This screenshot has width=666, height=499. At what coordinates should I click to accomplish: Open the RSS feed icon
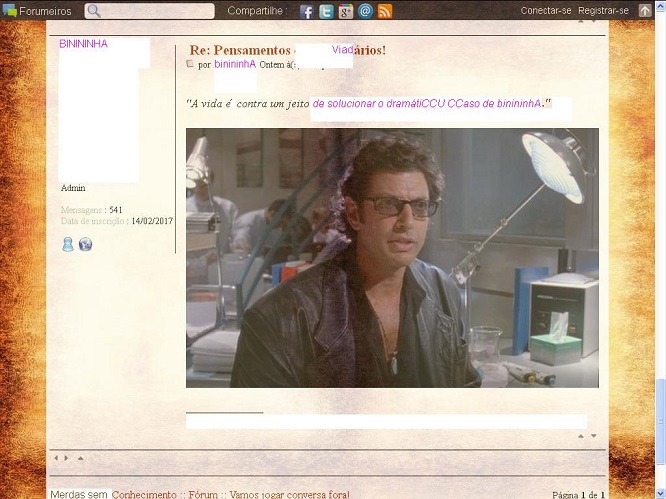(x=385, y=11)
